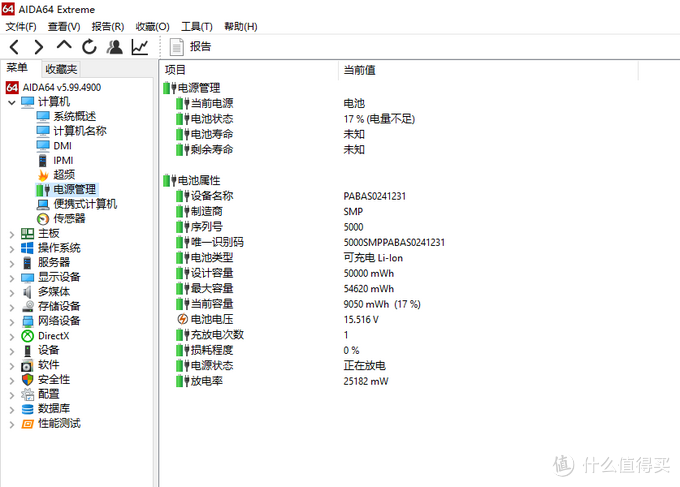Viewport: 680px width, 487px height.
Task: Click the gears icon for 配置
Action: (27, 395)
